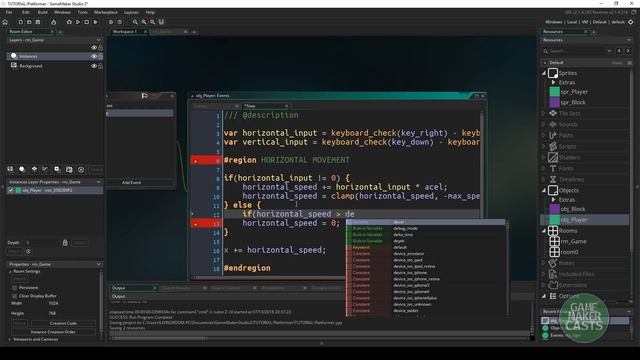Click the New Project toolbar icon
Image resolution: width=640 pixels, height=360 pixels.
(20, 22)
